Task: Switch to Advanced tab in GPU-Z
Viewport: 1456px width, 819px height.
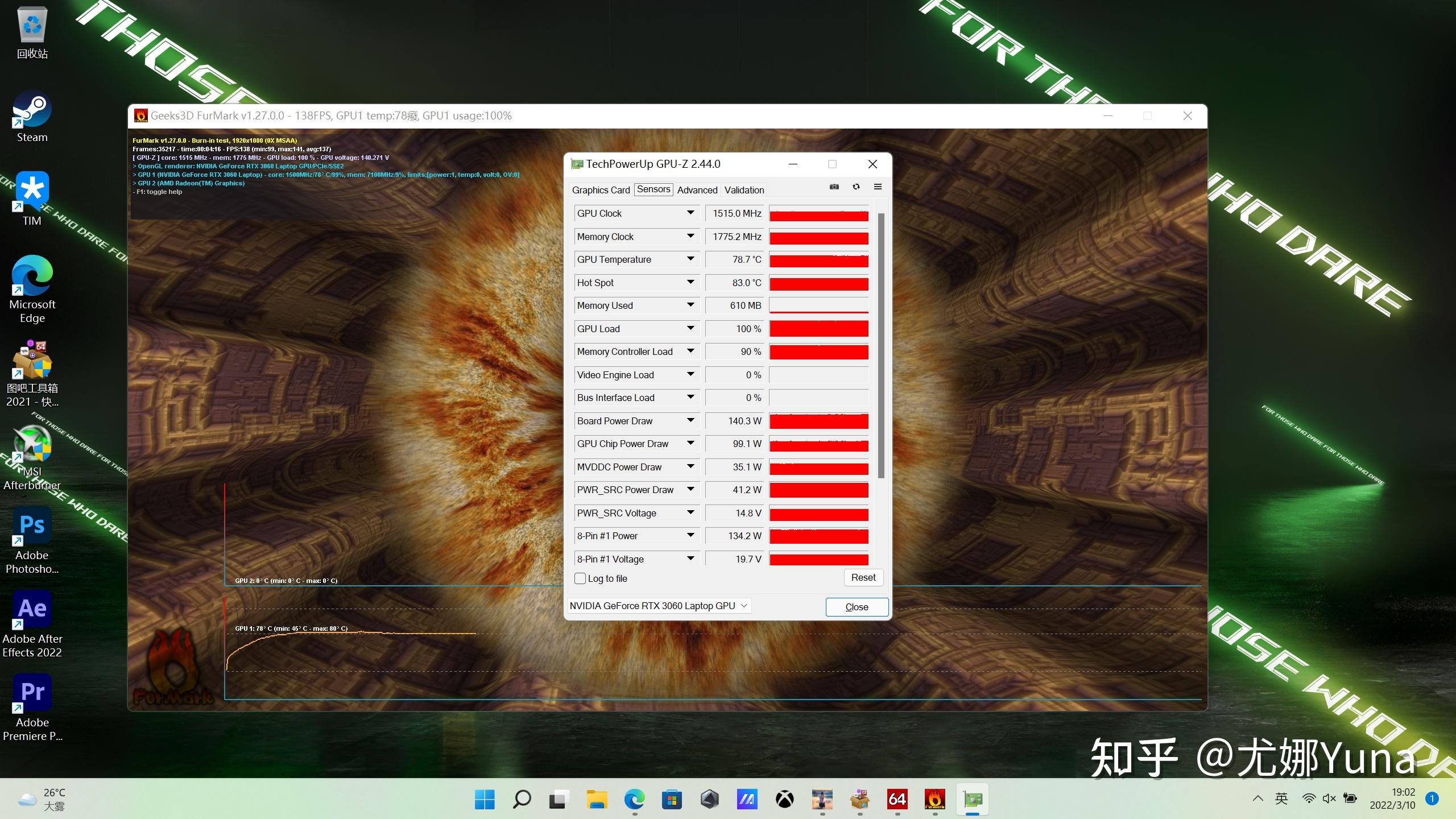Action: point(697,189)
